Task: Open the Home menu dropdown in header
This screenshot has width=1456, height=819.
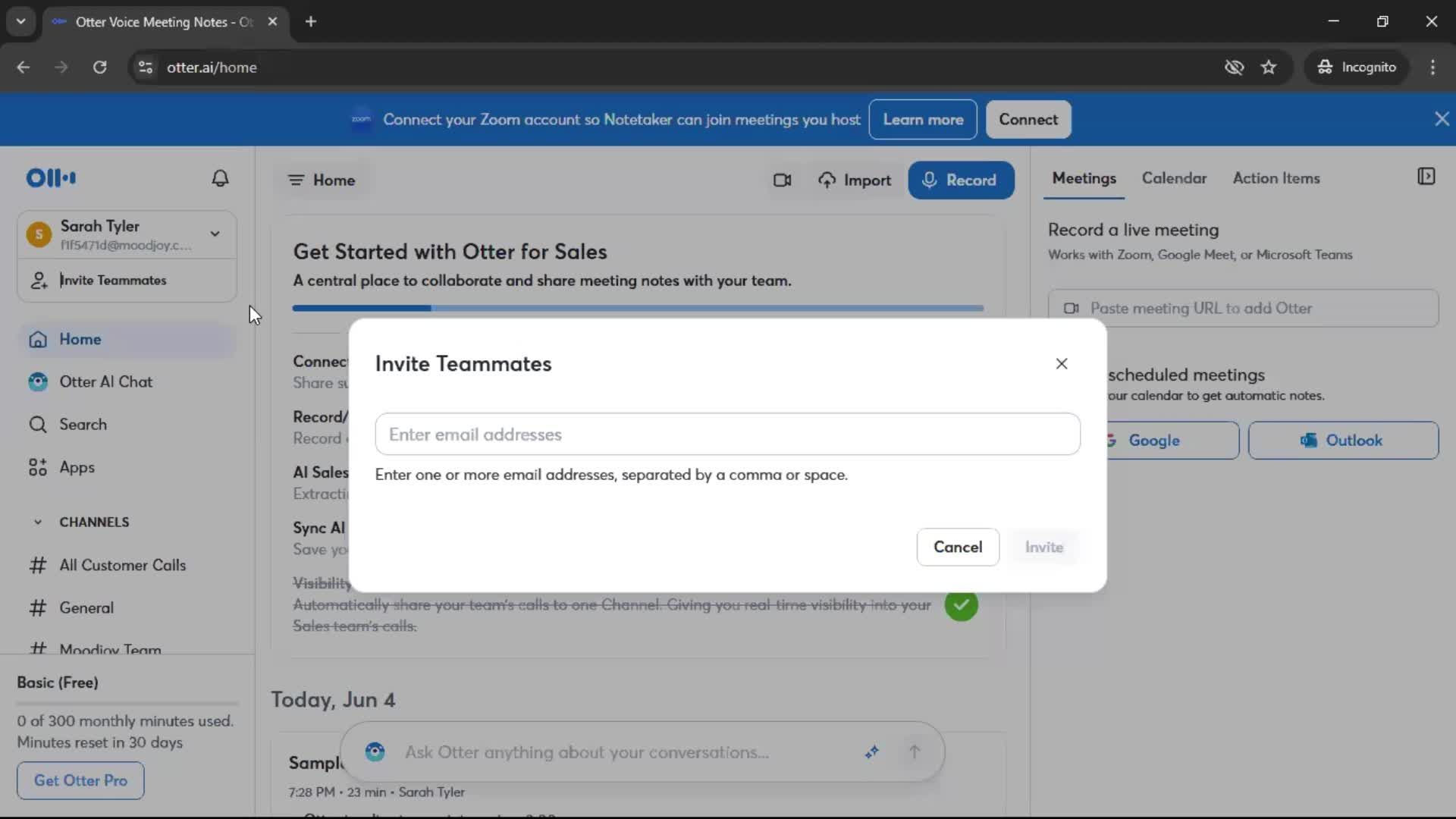Action: [x=322, y=180]
